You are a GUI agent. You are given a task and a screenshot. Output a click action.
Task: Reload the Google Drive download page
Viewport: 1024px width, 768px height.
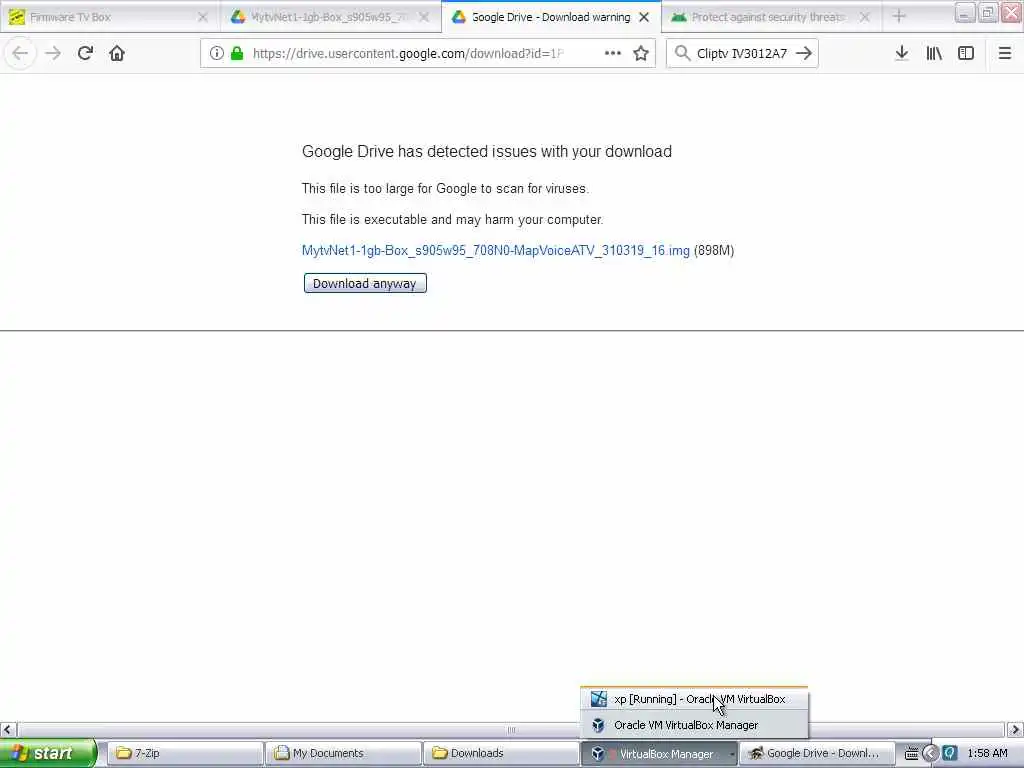[85, 53]
